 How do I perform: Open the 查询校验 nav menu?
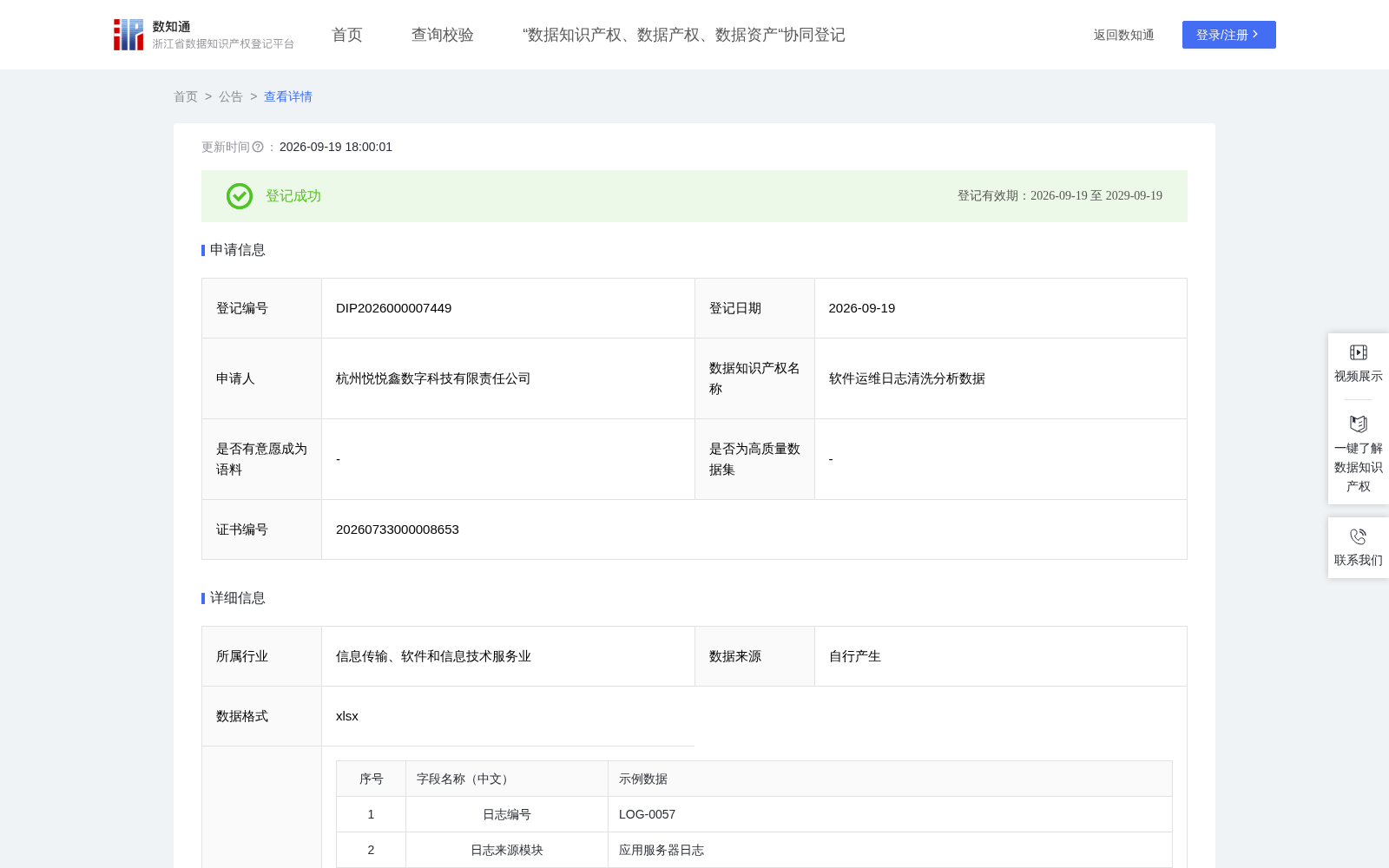click(x=443, y=35)
